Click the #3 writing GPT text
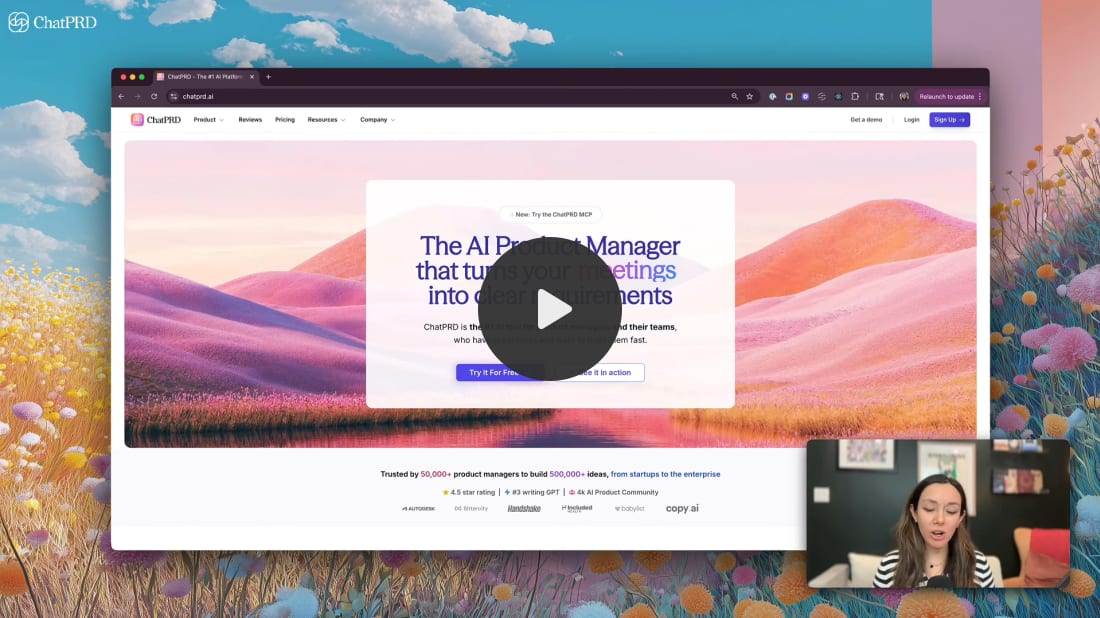 (x=532, y=492)
